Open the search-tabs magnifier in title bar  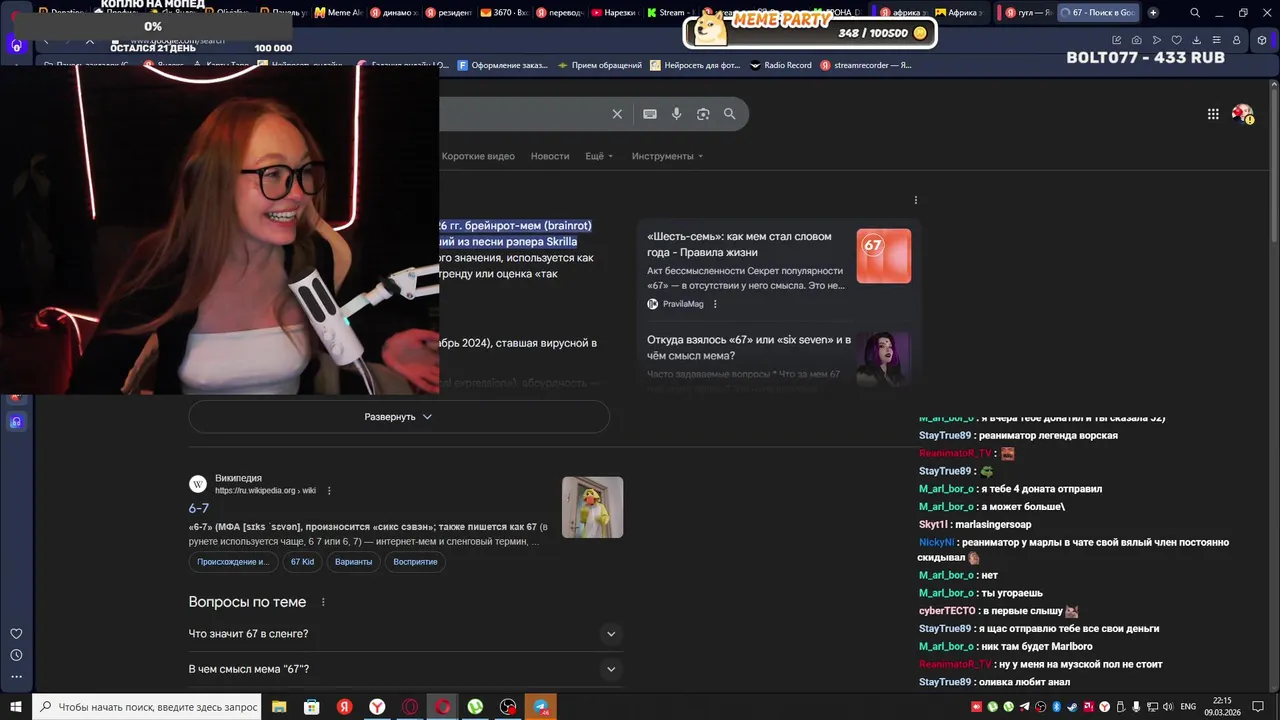1195,13
